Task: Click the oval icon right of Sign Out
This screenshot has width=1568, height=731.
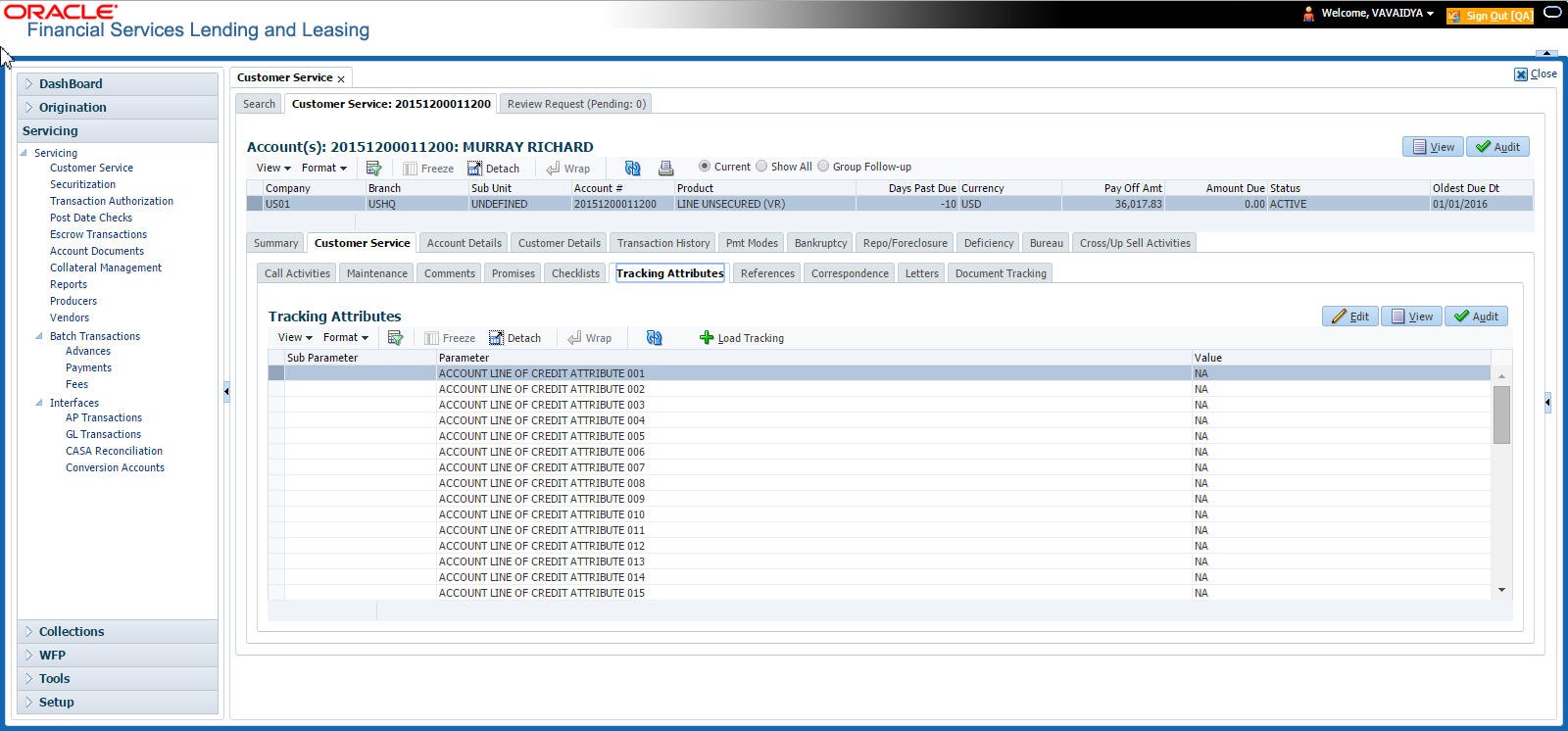Action: point(1552,13)
